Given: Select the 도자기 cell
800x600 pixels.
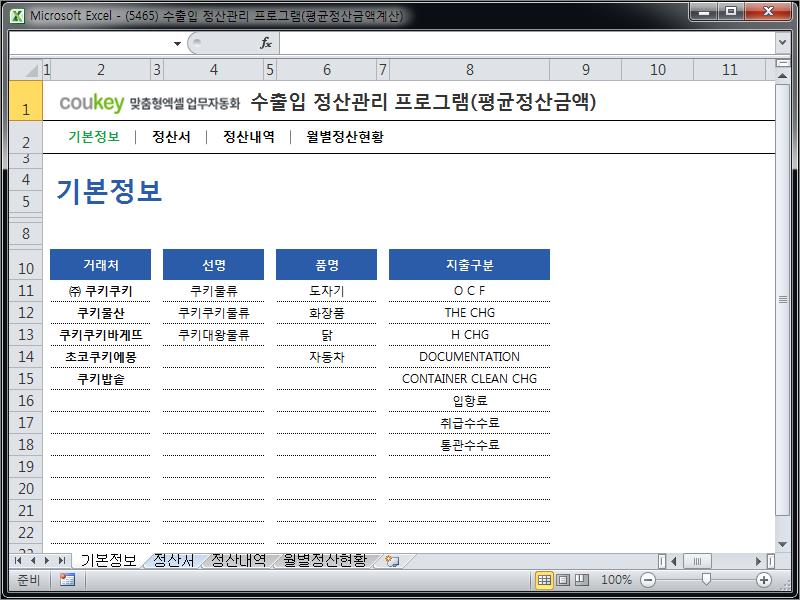Looking at the screenshot, I should [x=327, y=291].
